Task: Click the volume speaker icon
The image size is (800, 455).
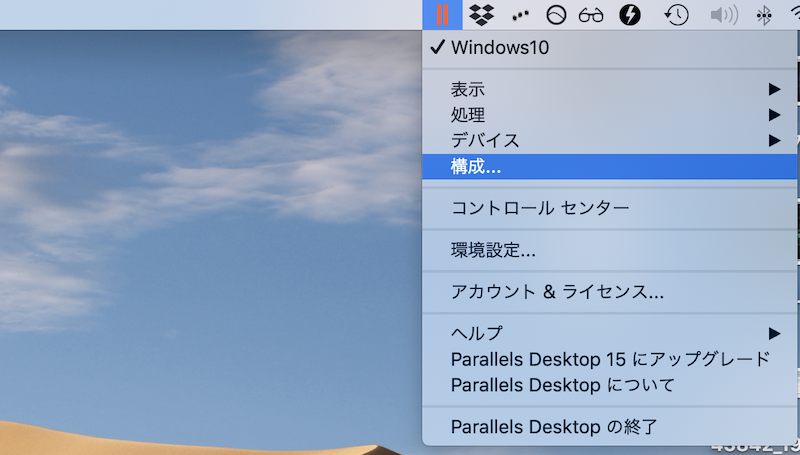Action: click(x=723, y=14)
